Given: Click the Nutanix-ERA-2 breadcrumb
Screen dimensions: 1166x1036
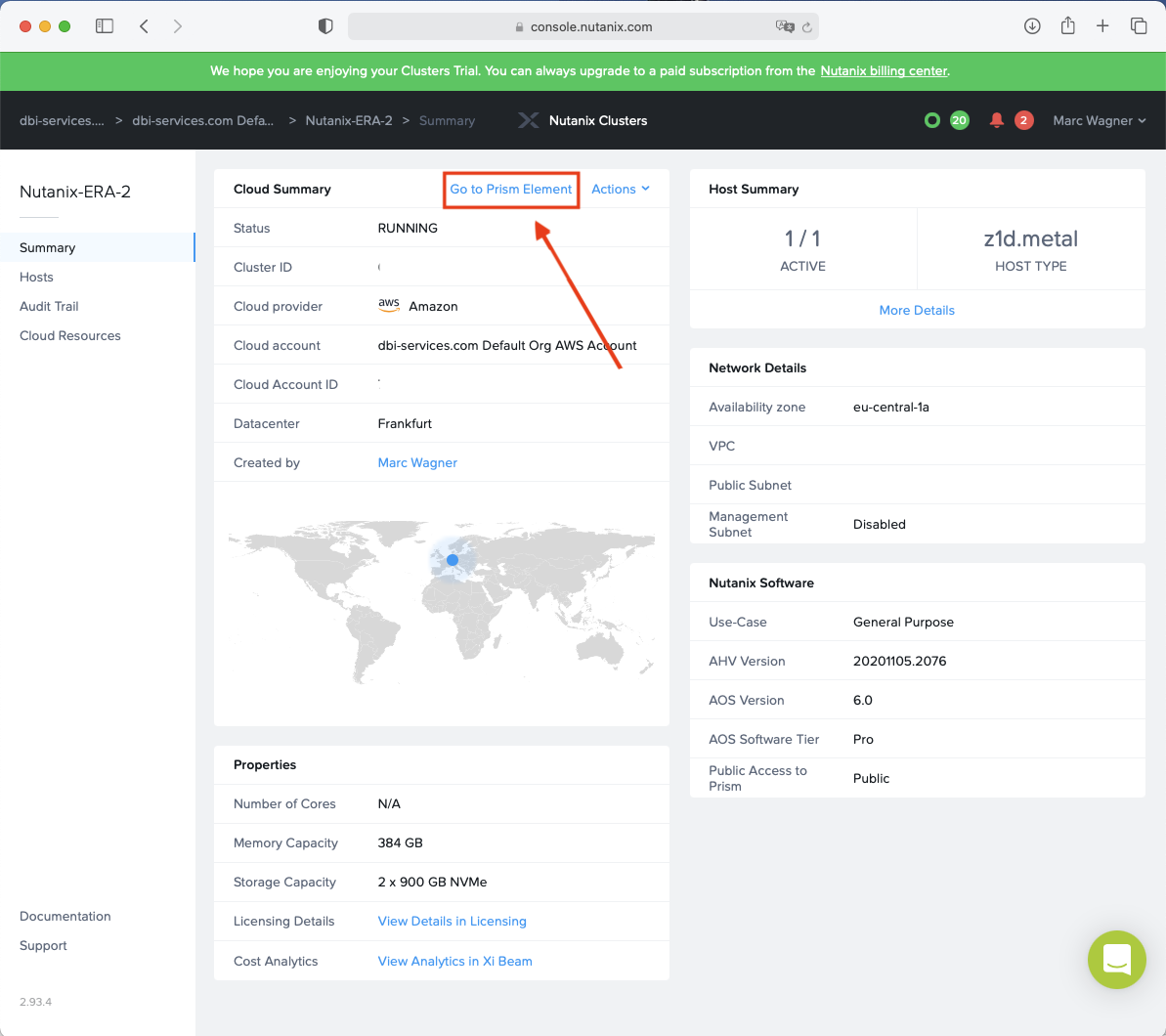Looking at the screenshot, I should (349, 120).
